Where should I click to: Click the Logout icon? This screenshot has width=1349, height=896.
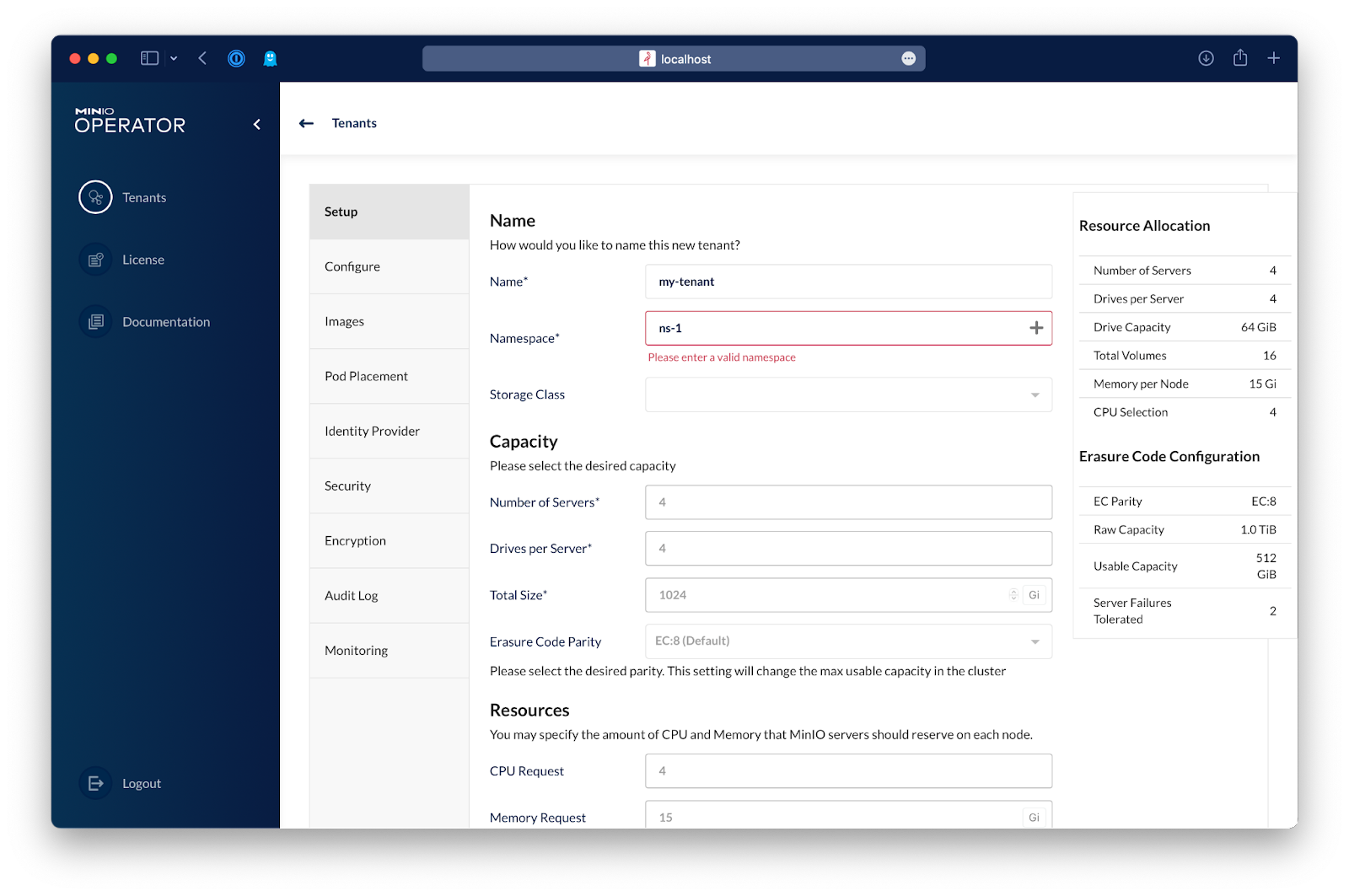click(95, 783)
